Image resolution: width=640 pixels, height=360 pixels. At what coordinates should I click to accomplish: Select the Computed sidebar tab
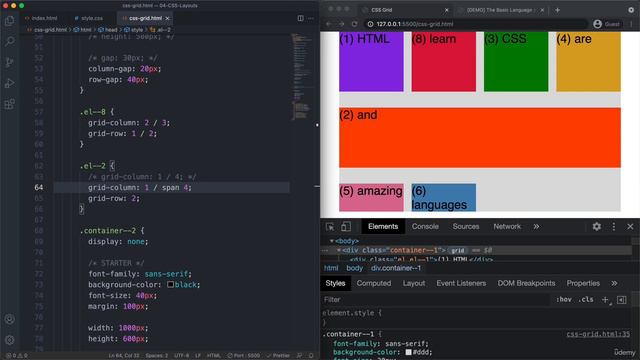[374, 283]
